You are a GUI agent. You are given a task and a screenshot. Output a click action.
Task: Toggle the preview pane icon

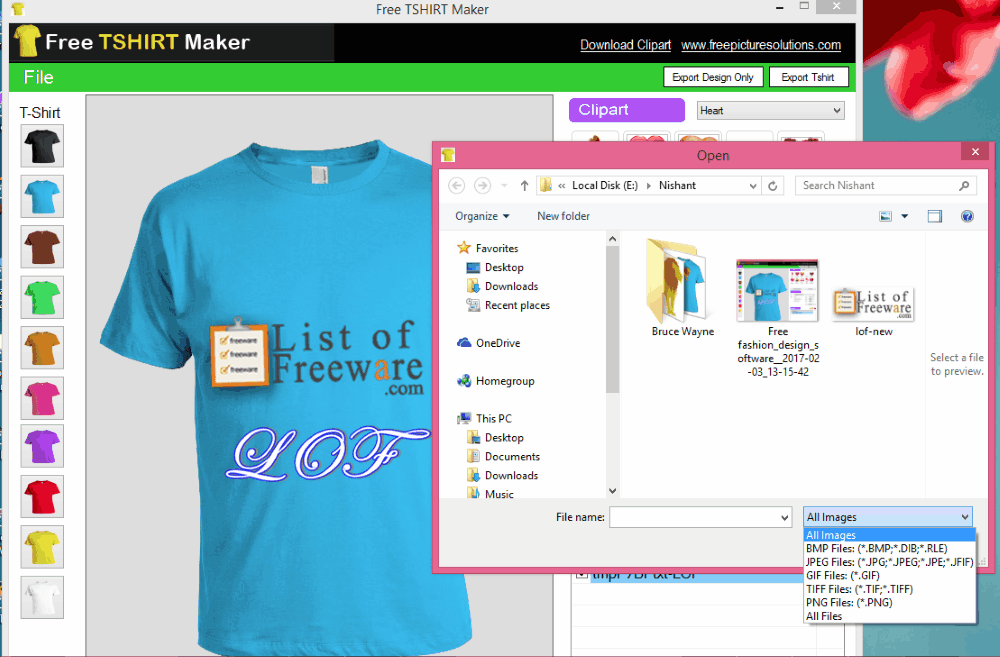click(x=934, y=217)
